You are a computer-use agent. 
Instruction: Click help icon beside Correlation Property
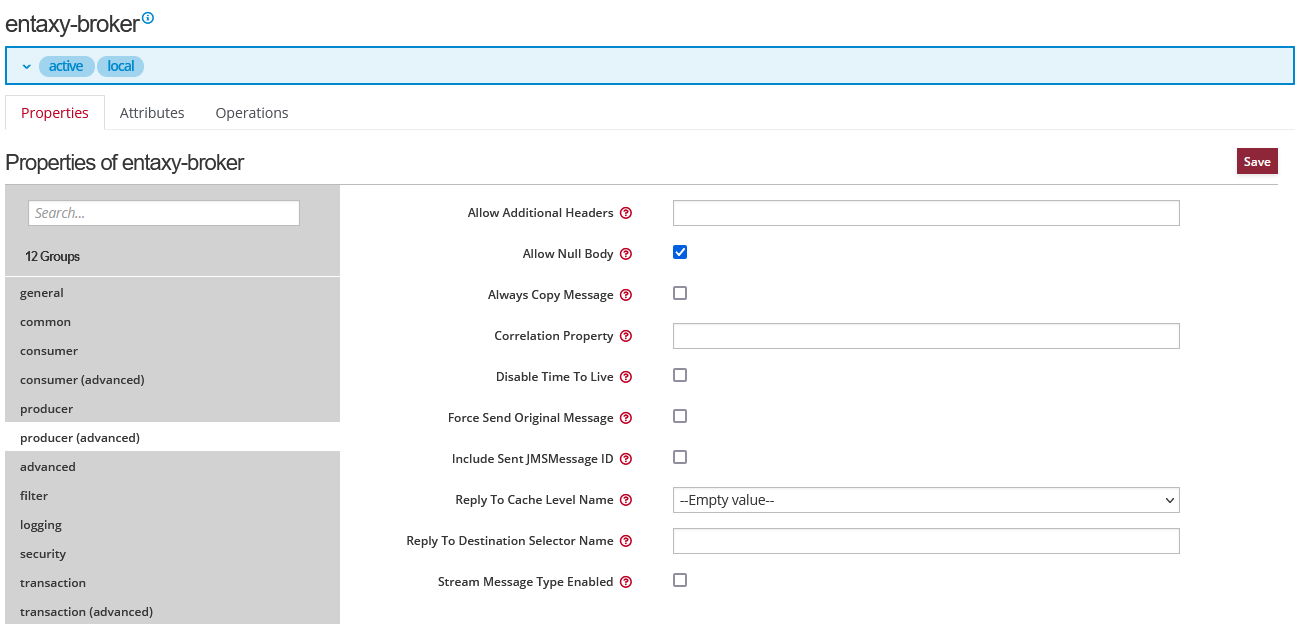click(626, 336)
